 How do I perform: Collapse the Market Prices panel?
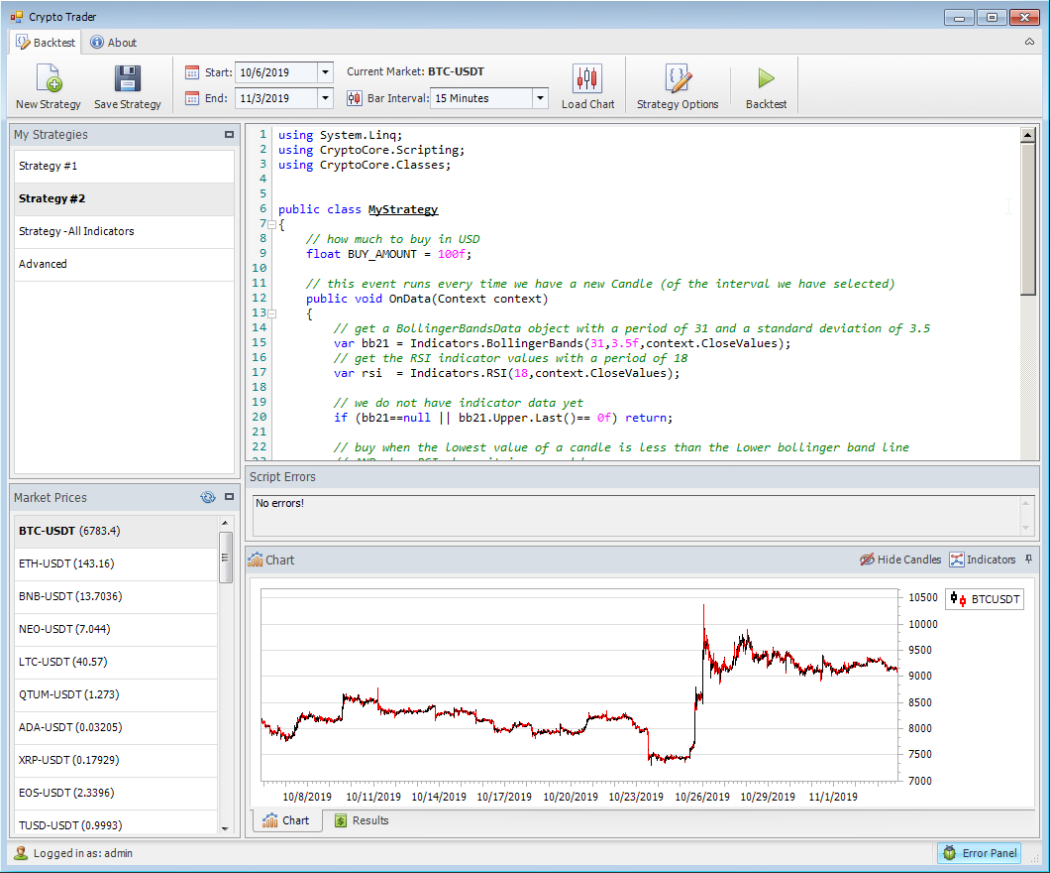[x=229, y=497]
